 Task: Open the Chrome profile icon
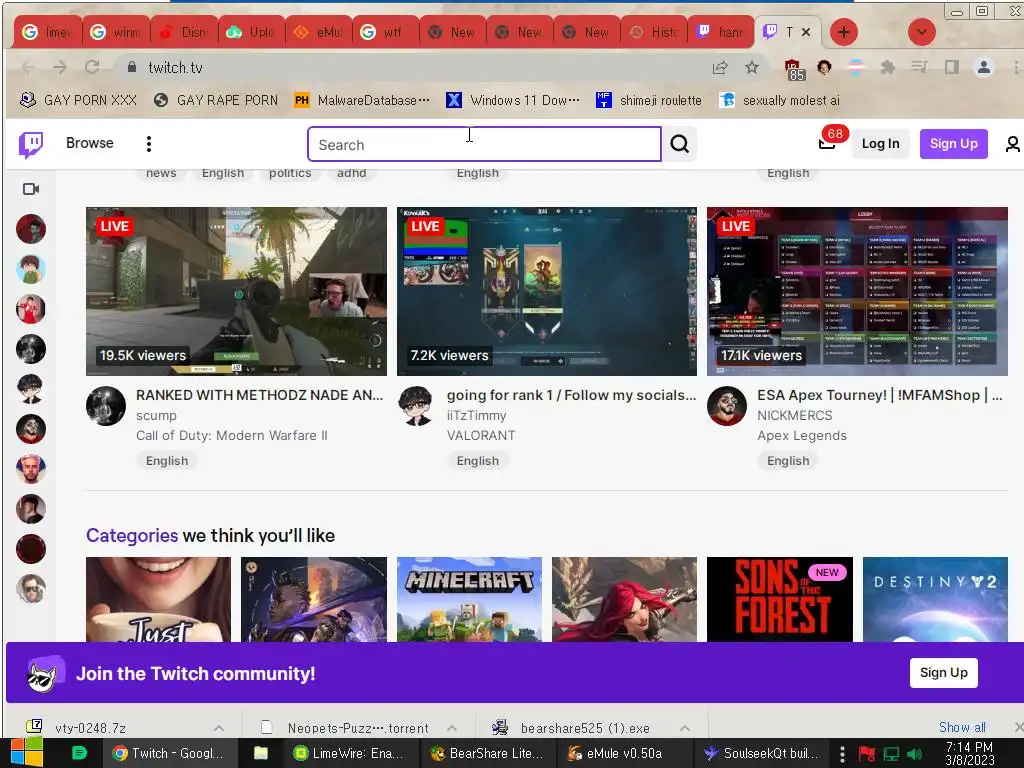coord(984,67)
